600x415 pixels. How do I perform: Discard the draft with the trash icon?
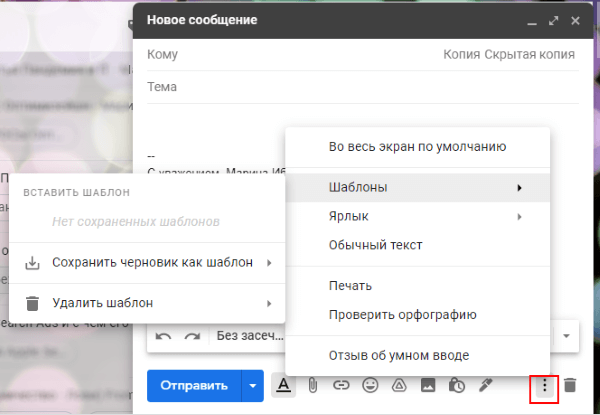[570, 385]
